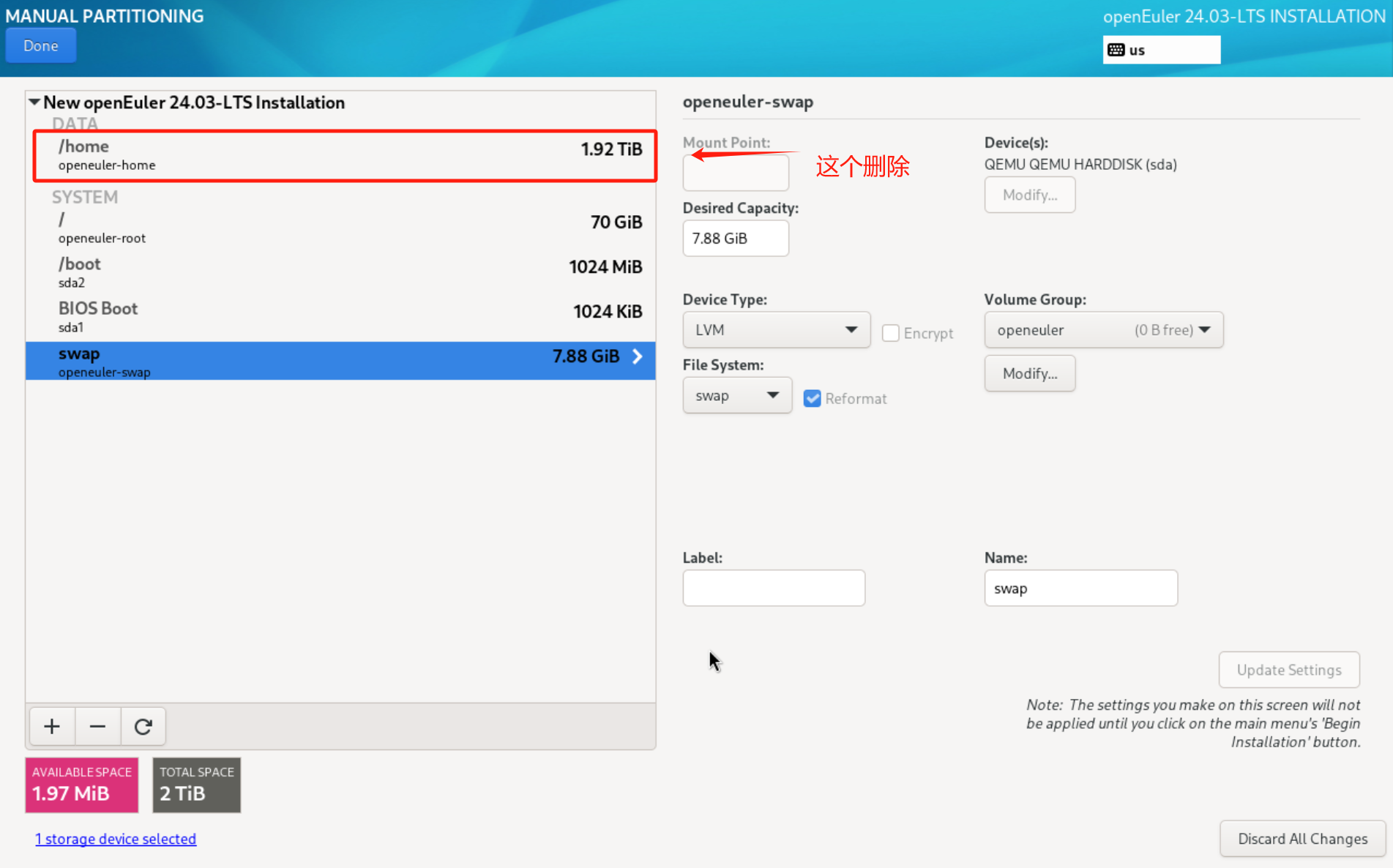This screenshot has height=868, width=1393.
Task: Click Update Settings button
Action: tap(1288, 670)
